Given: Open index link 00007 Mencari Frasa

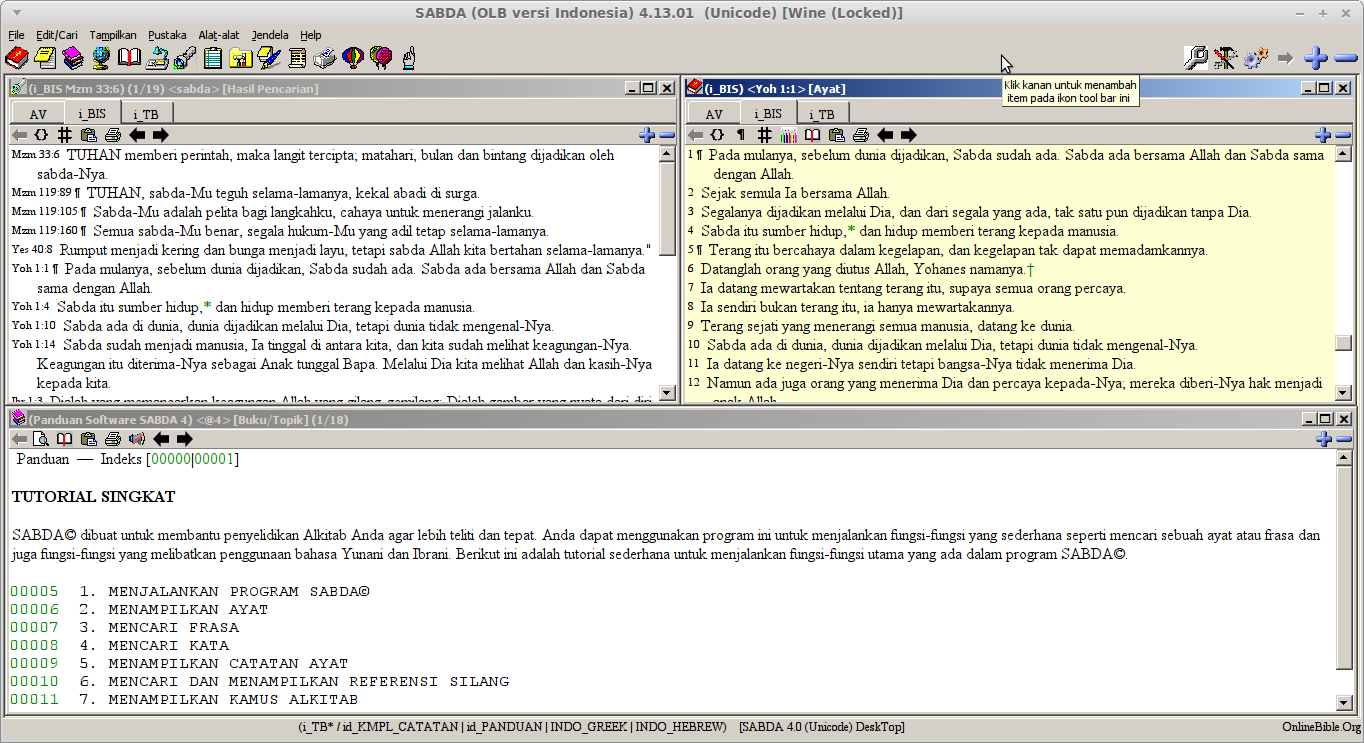Looking at the screenshot, I should tap(35, 627).
